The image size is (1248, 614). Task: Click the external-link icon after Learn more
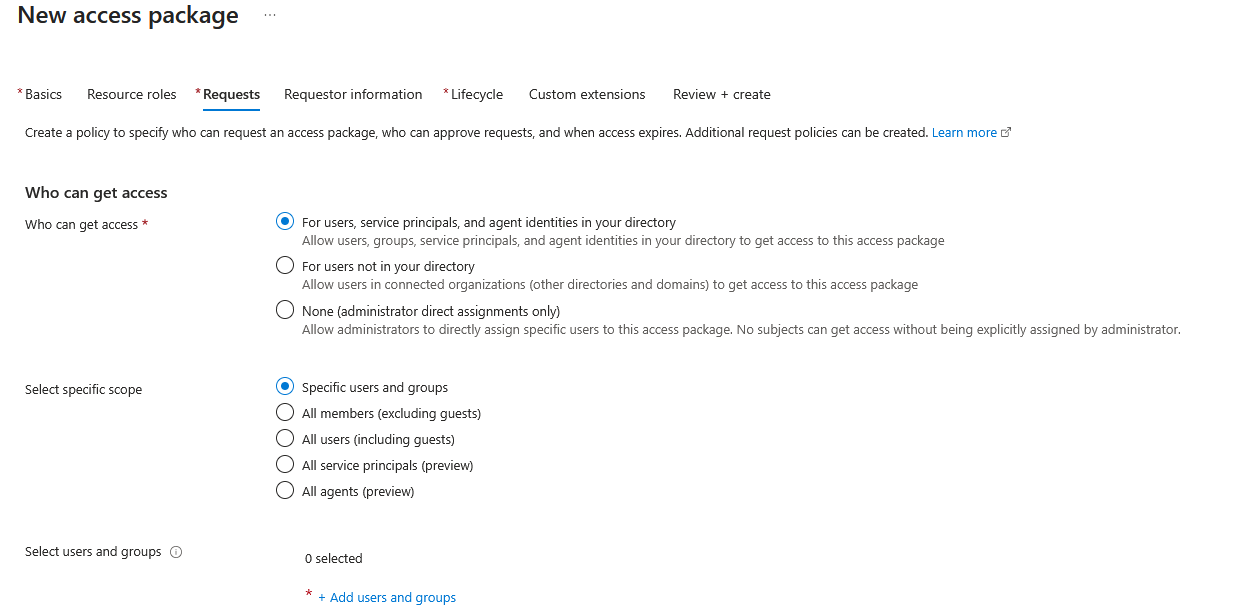tap(1006, 131)
